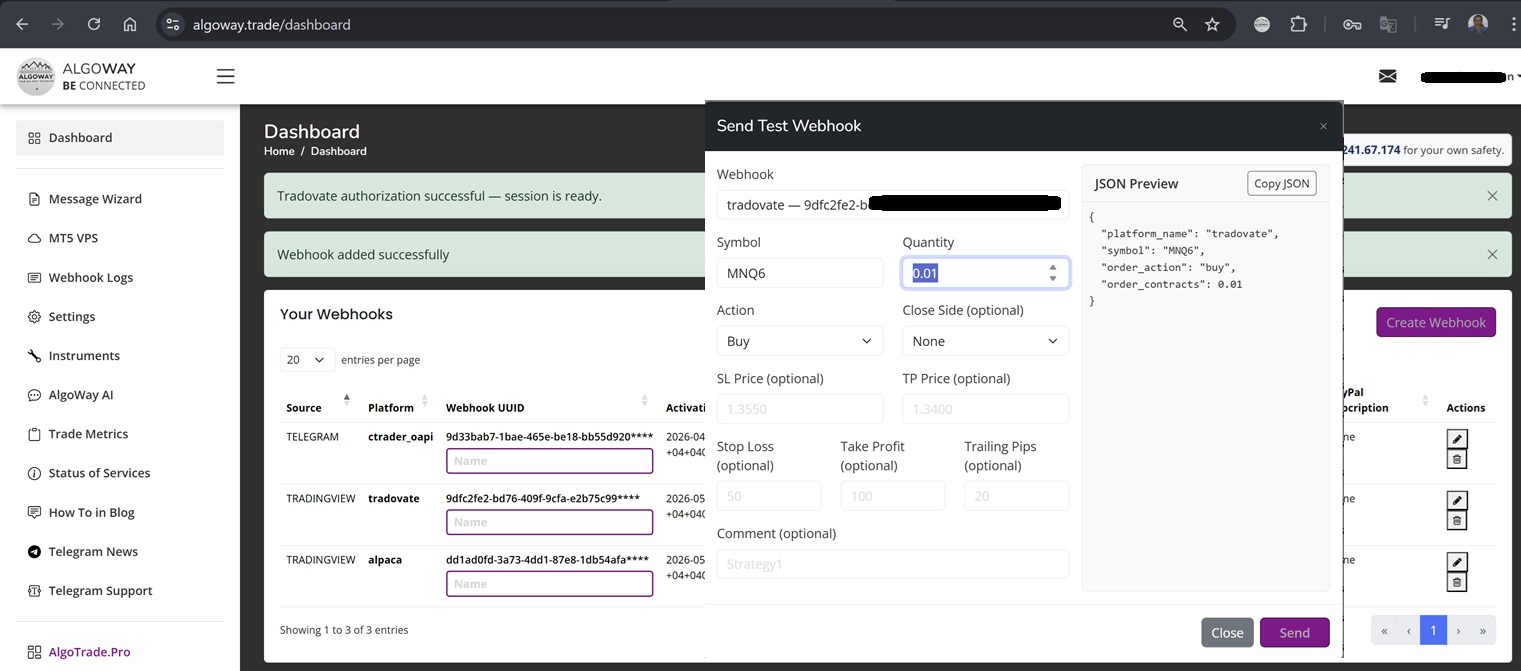
Task: Click the site info icon in address bar
Action: click(x=173, y=24)
